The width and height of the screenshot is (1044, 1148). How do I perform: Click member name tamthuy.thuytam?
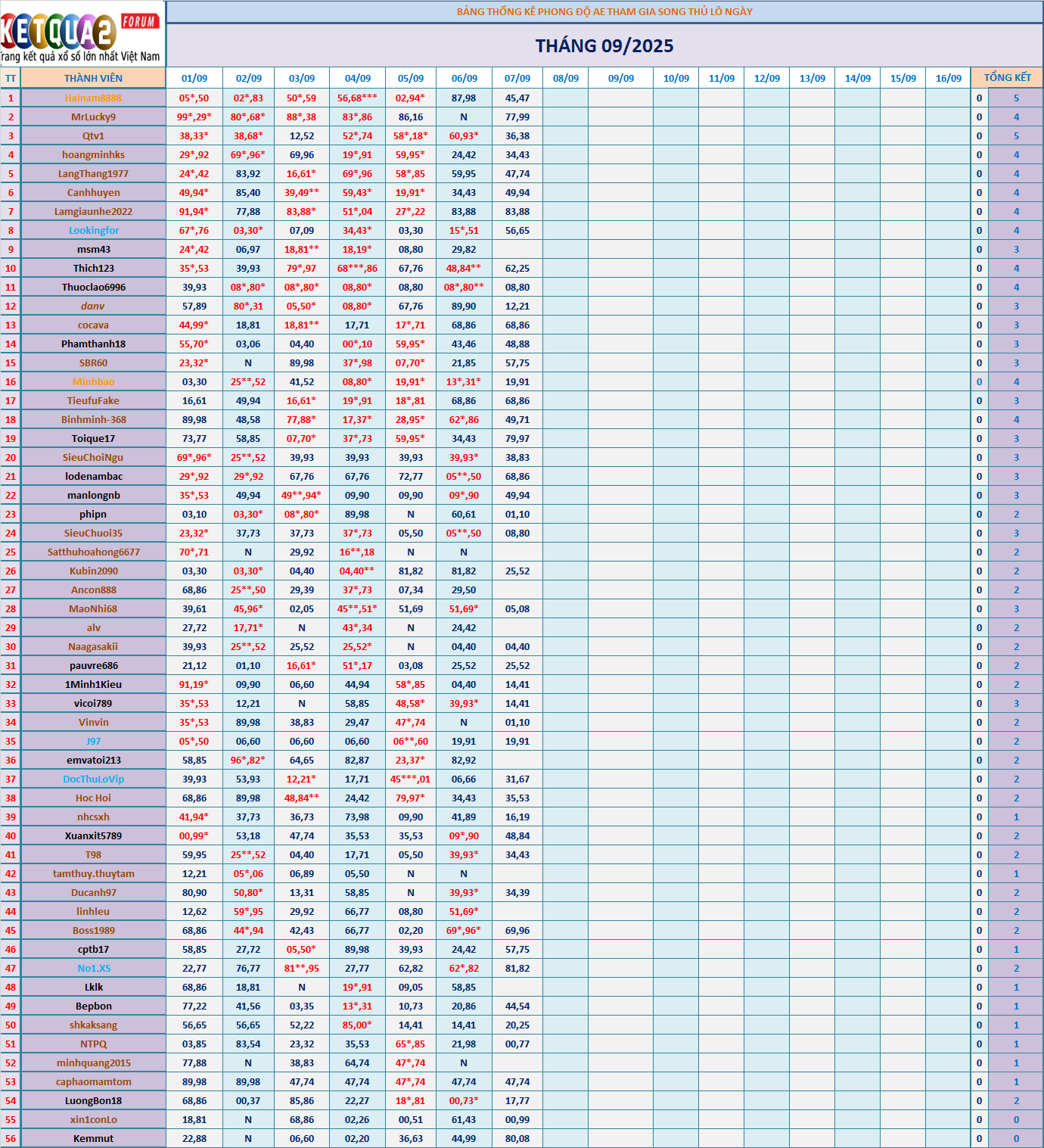point(93,873)
